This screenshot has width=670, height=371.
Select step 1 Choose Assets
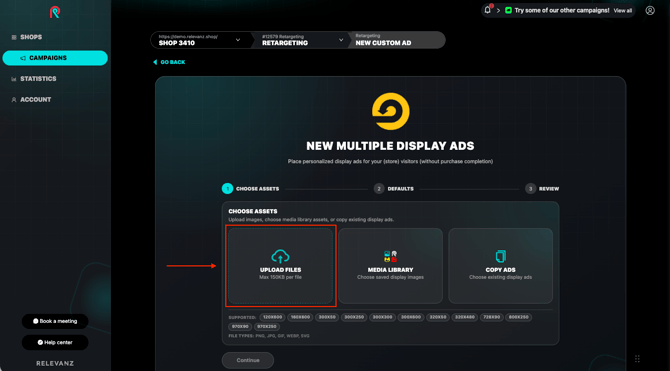250,188
